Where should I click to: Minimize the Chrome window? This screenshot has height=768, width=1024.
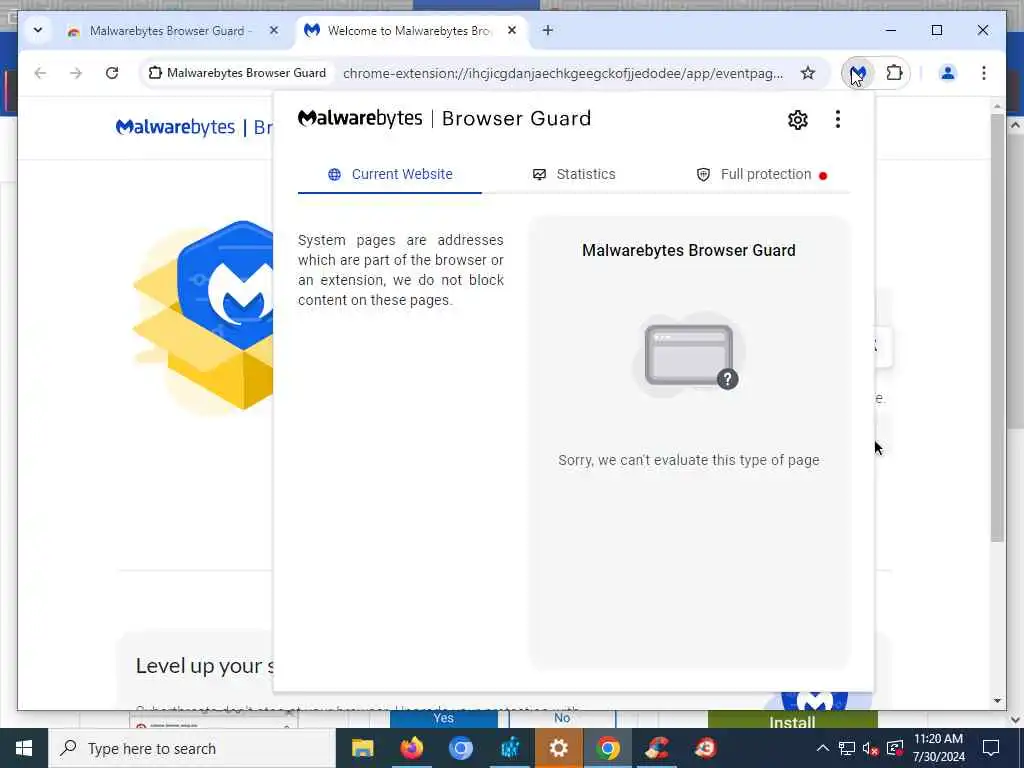(890, 31)
